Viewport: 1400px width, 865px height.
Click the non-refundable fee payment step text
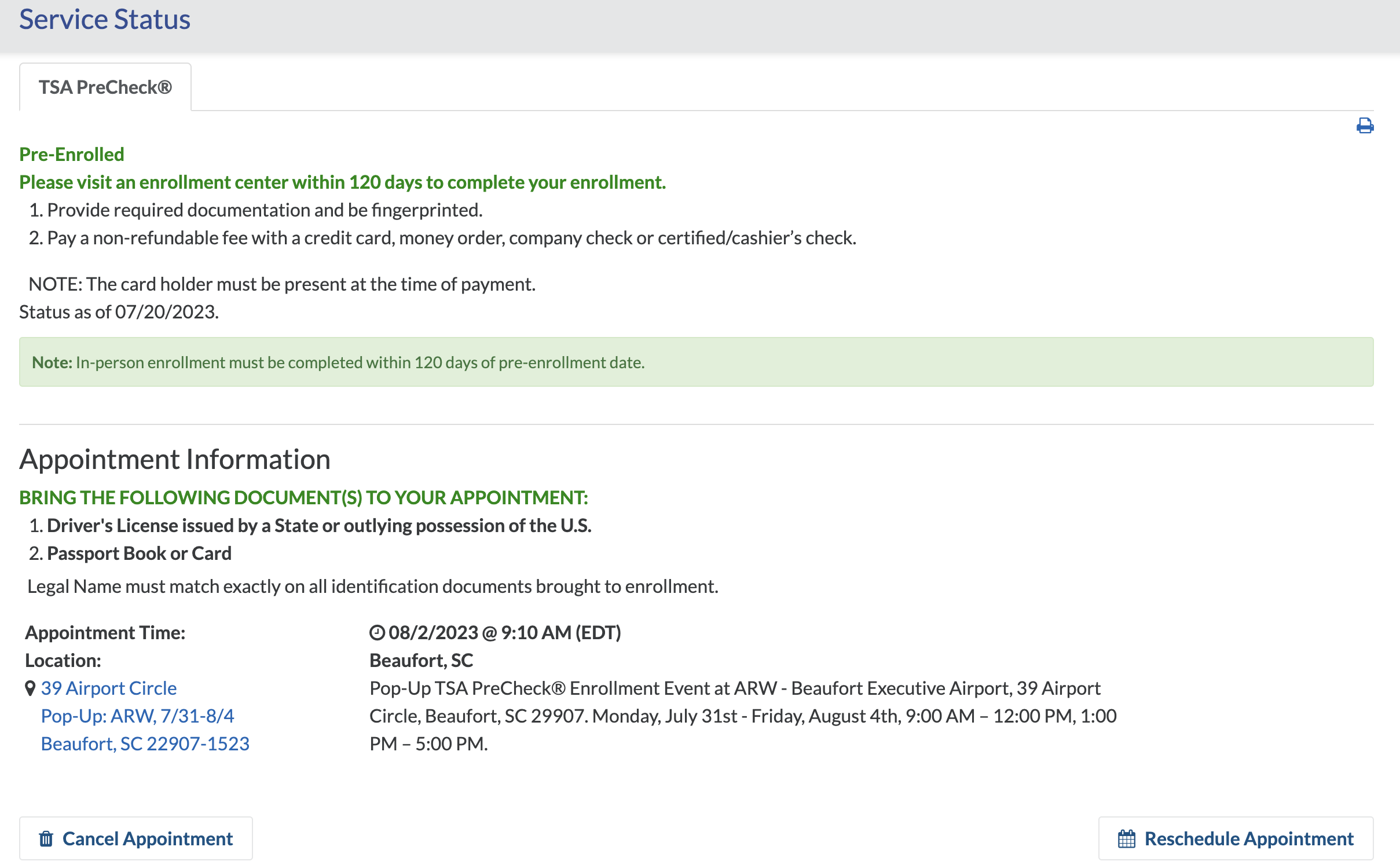[x=452, y=237]
